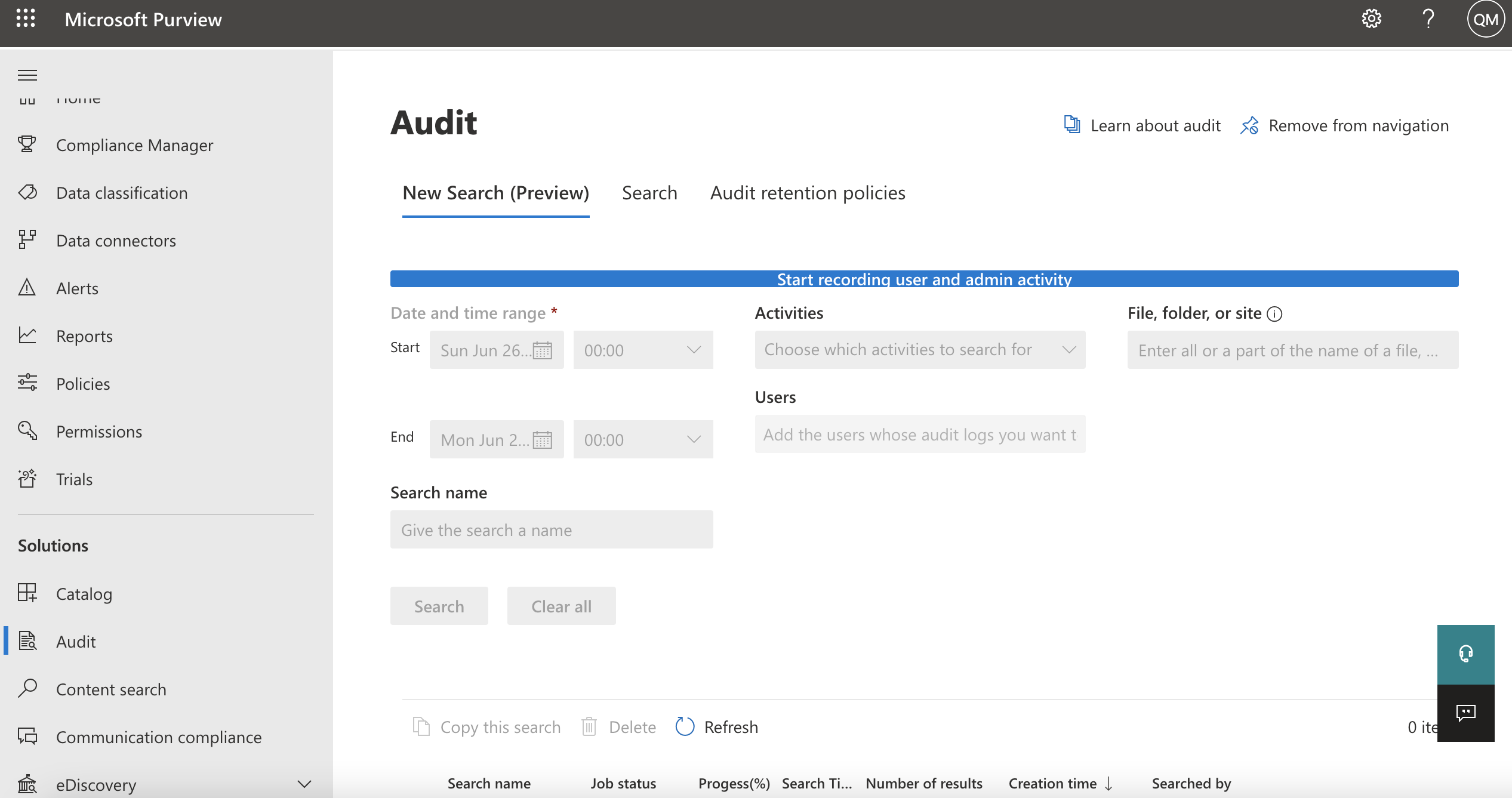Click the Permissions icon in sidebar
Image resolution: width=1512 pixels, height=798 pixels.
28,431
